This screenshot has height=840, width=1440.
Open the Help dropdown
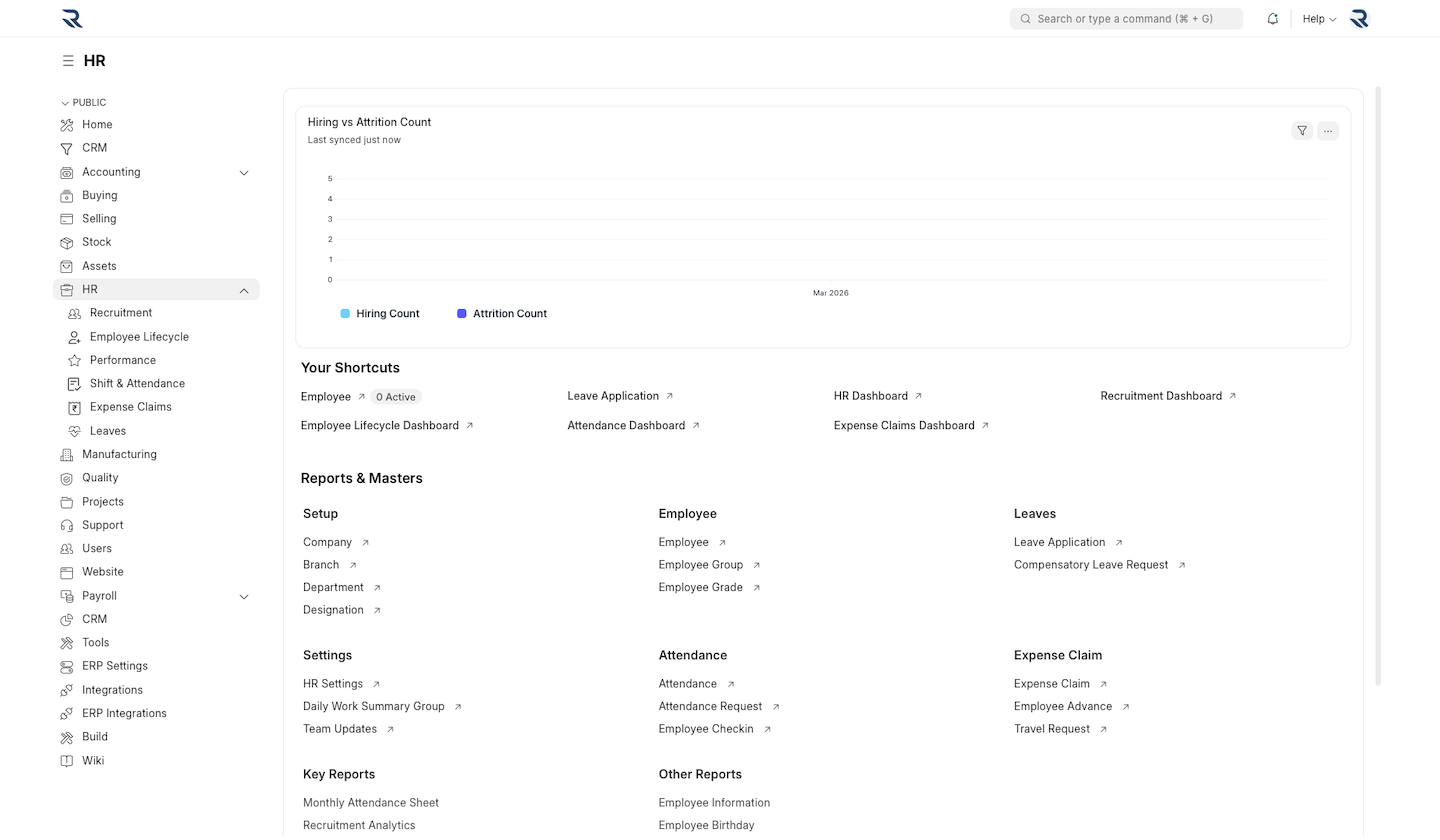(x=1318, y=18)
